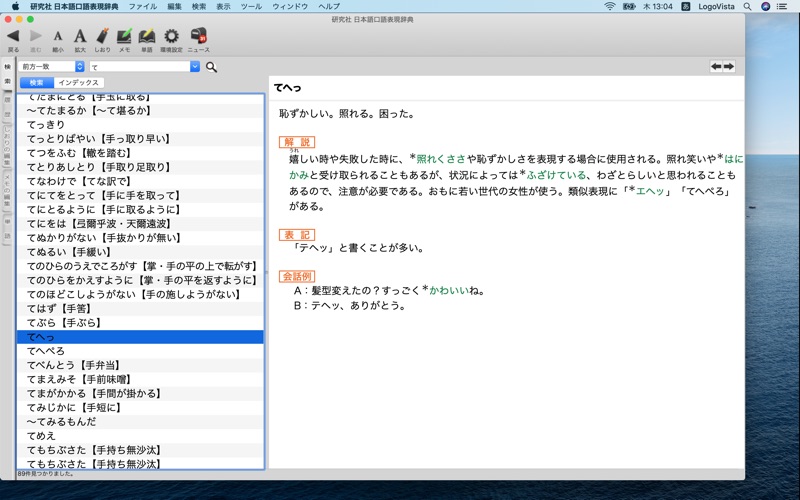Image resolution: width=800 pixels, height=500 pixels.
Task: Open 環境設定 preferences gear
Action: (171, 36)
